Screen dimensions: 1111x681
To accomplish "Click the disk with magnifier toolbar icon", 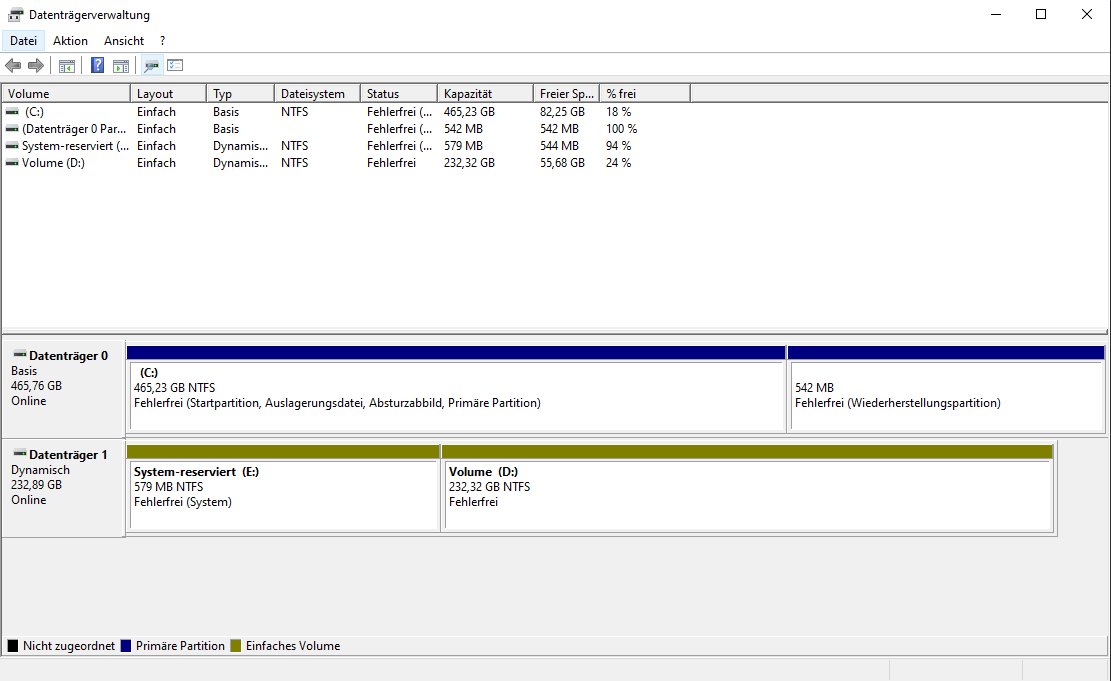I will pos(151,66).
